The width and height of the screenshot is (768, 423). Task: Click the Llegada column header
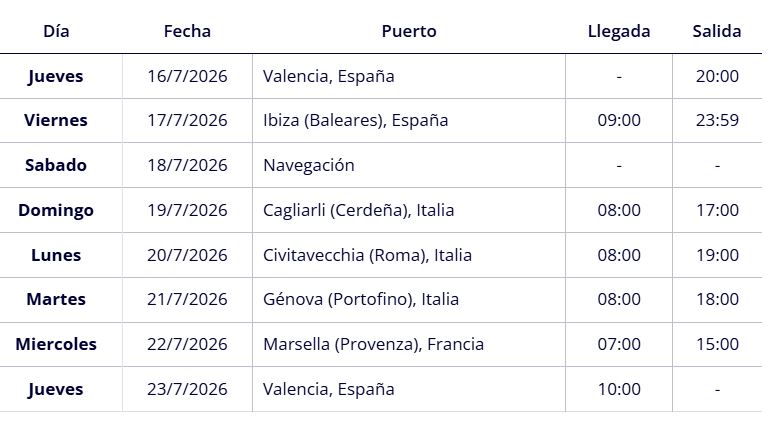click(x=618, y=31)
